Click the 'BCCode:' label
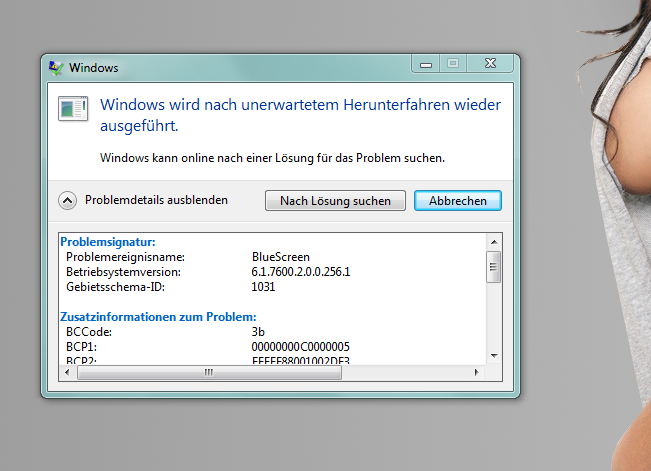This screenshot has width=651, height=471. point(89,332)
